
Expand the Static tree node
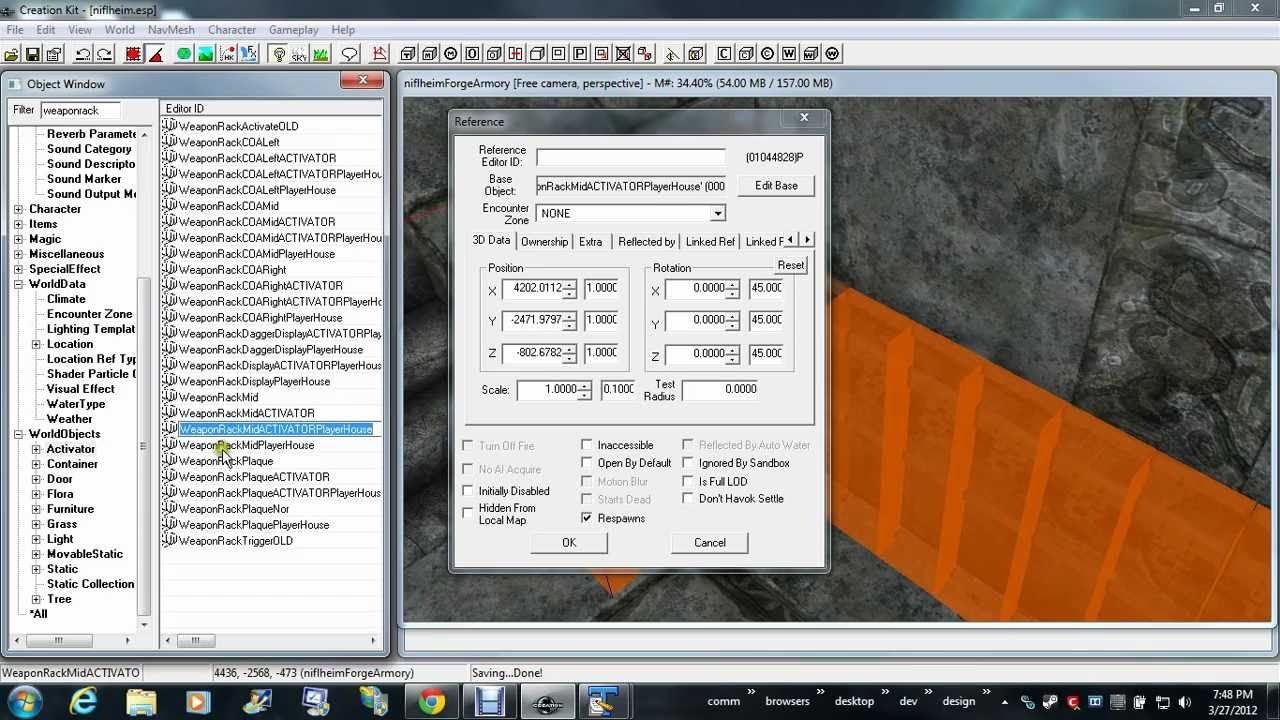coord(36,569)
